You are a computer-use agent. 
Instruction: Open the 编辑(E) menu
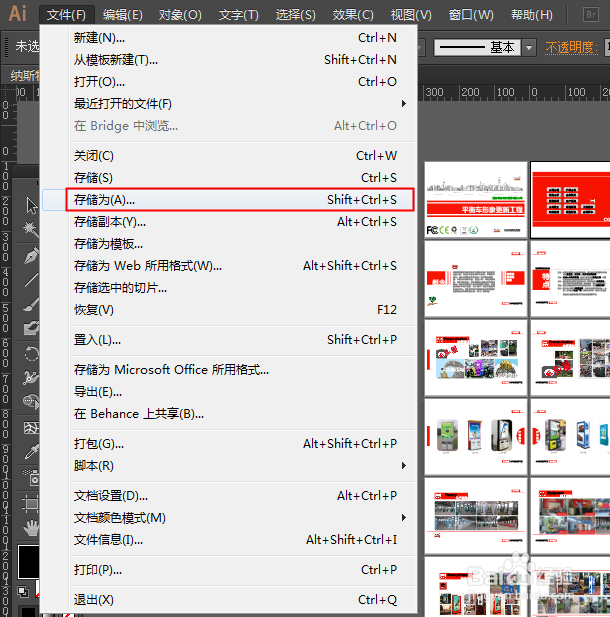[123, 15]
